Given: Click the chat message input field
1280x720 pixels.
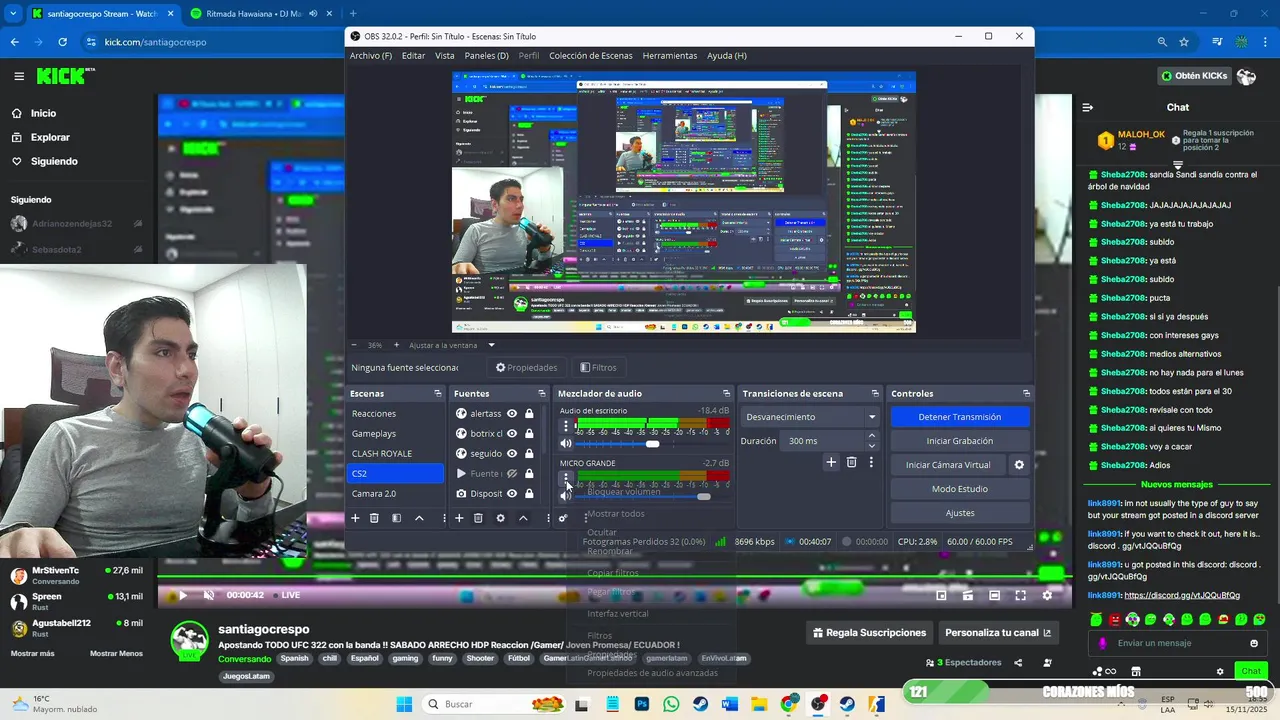Looking at the screenshot, I should (1178, 643).
